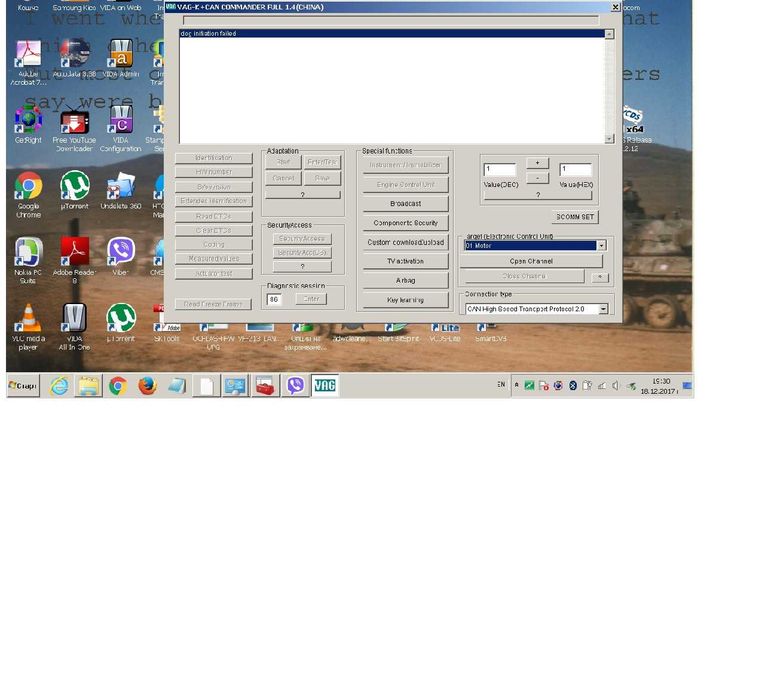This screenshot has height=699, width=765.
Task: Click the Identification button
Action: (214, 158)
